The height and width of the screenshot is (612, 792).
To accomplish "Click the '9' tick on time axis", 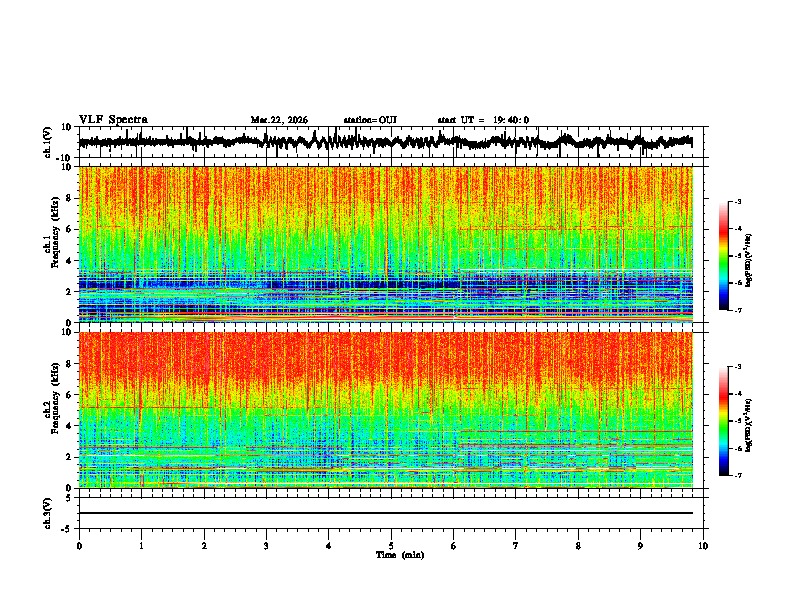I will click(x=640, y=546).
